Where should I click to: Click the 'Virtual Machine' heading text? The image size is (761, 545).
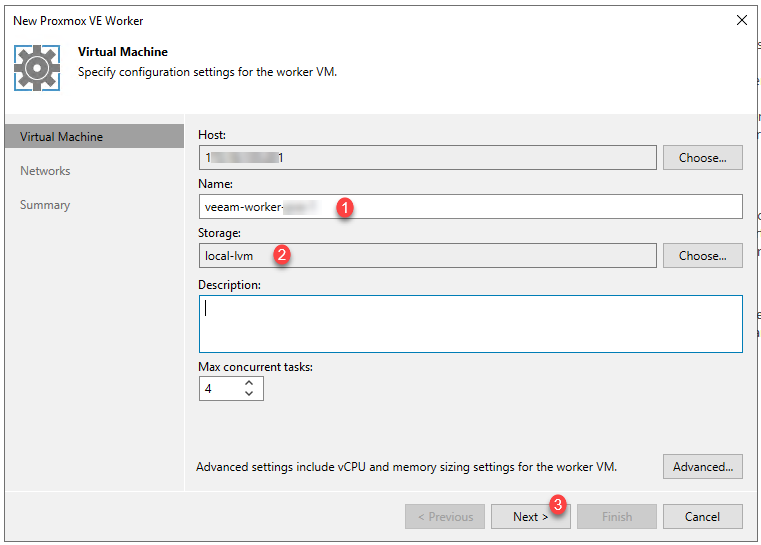coord(123,52)
